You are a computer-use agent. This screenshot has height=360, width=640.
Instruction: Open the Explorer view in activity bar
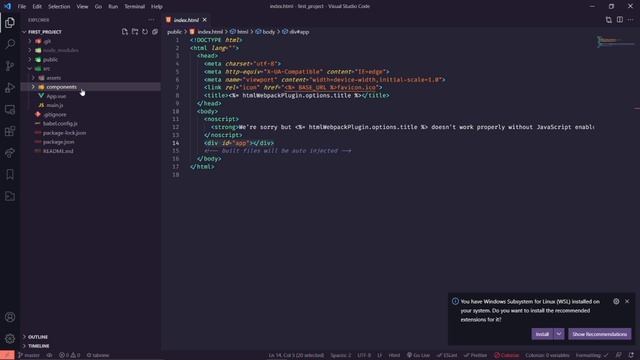(10, 22)
